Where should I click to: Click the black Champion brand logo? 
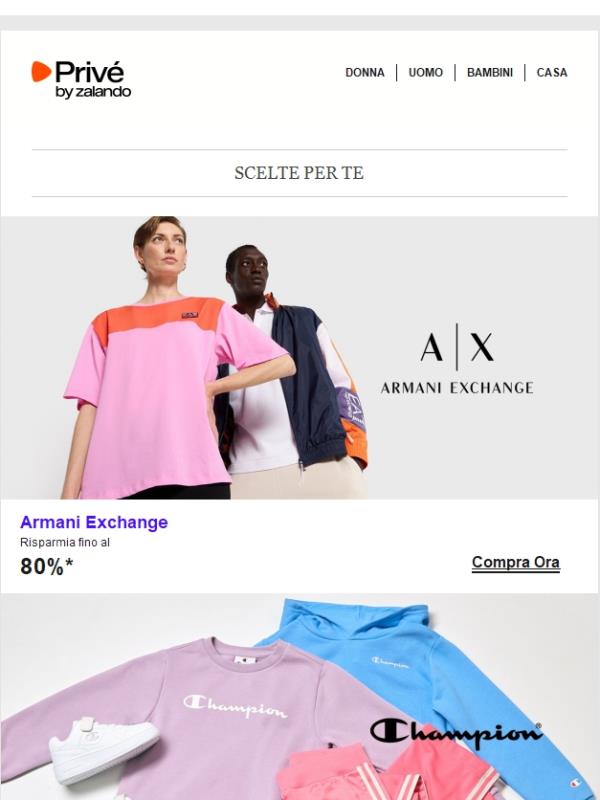pos(456,735)
